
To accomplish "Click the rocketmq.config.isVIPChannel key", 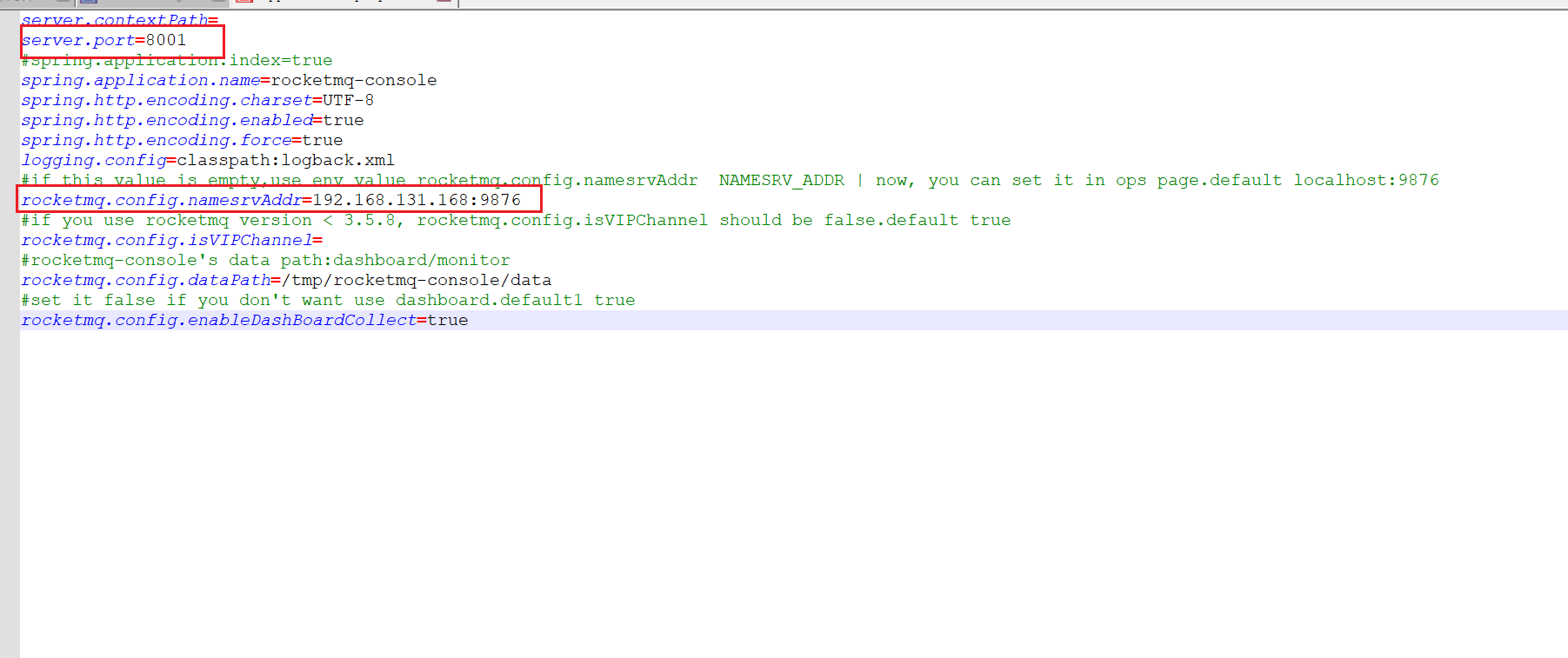I will tap(167, 240).
